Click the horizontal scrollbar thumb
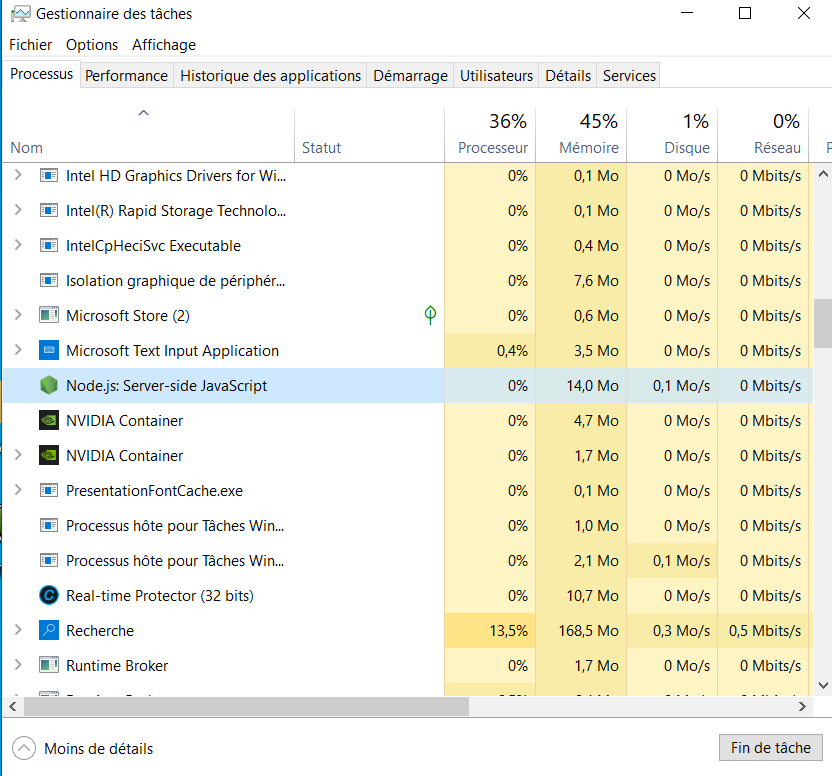The image size is (832, 776). (247, 706)
